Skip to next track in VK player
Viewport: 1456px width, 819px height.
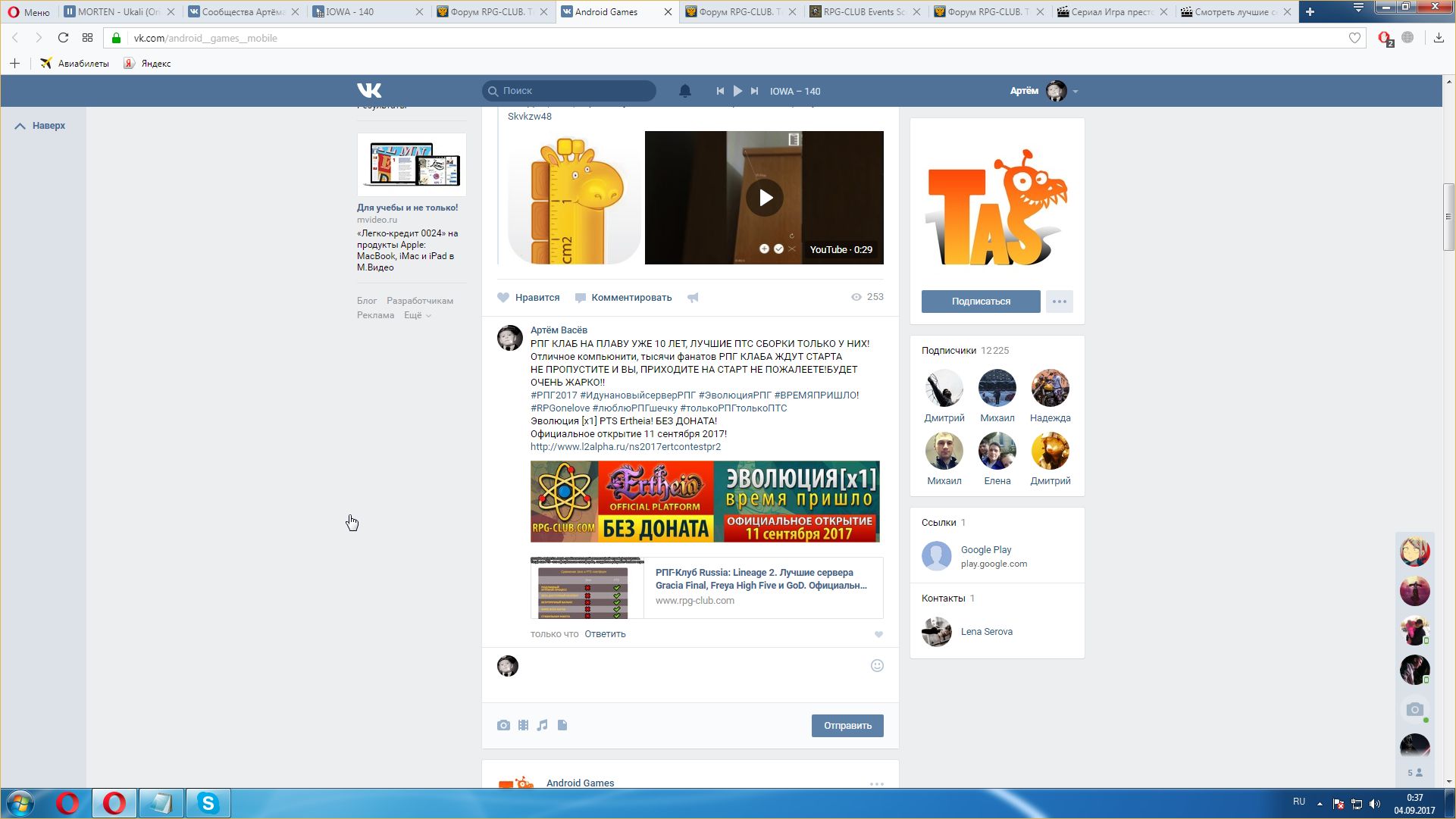pos(754,91)
